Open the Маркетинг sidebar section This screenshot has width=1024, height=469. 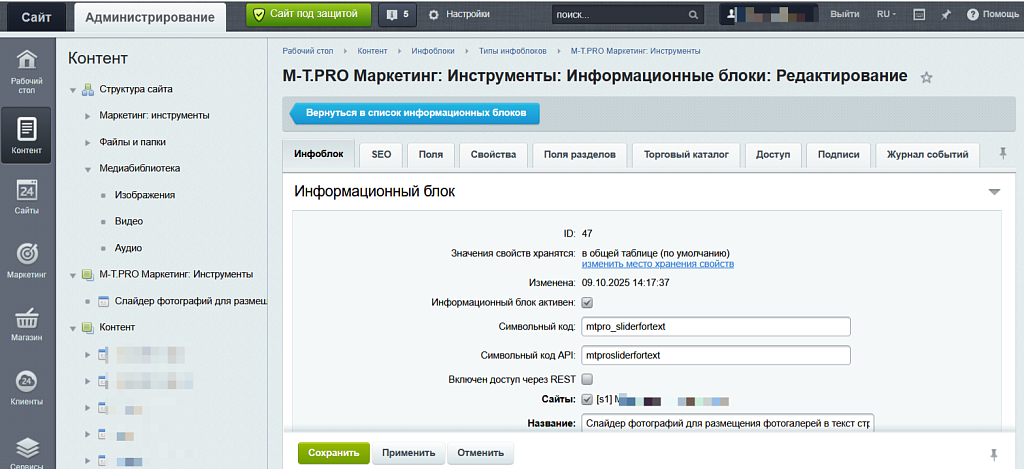(27, 260)
